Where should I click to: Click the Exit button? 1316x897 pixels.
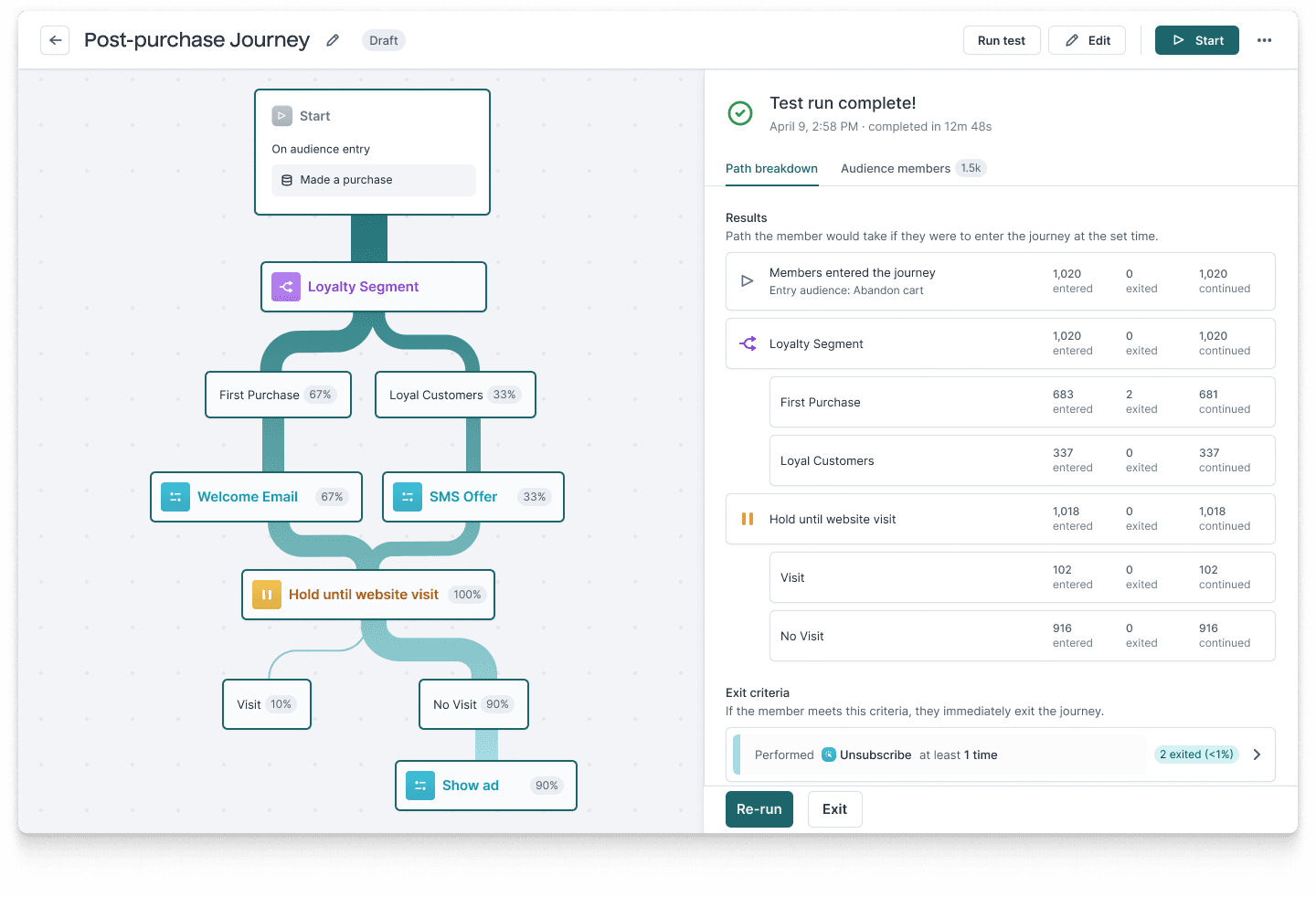(834, 809)
